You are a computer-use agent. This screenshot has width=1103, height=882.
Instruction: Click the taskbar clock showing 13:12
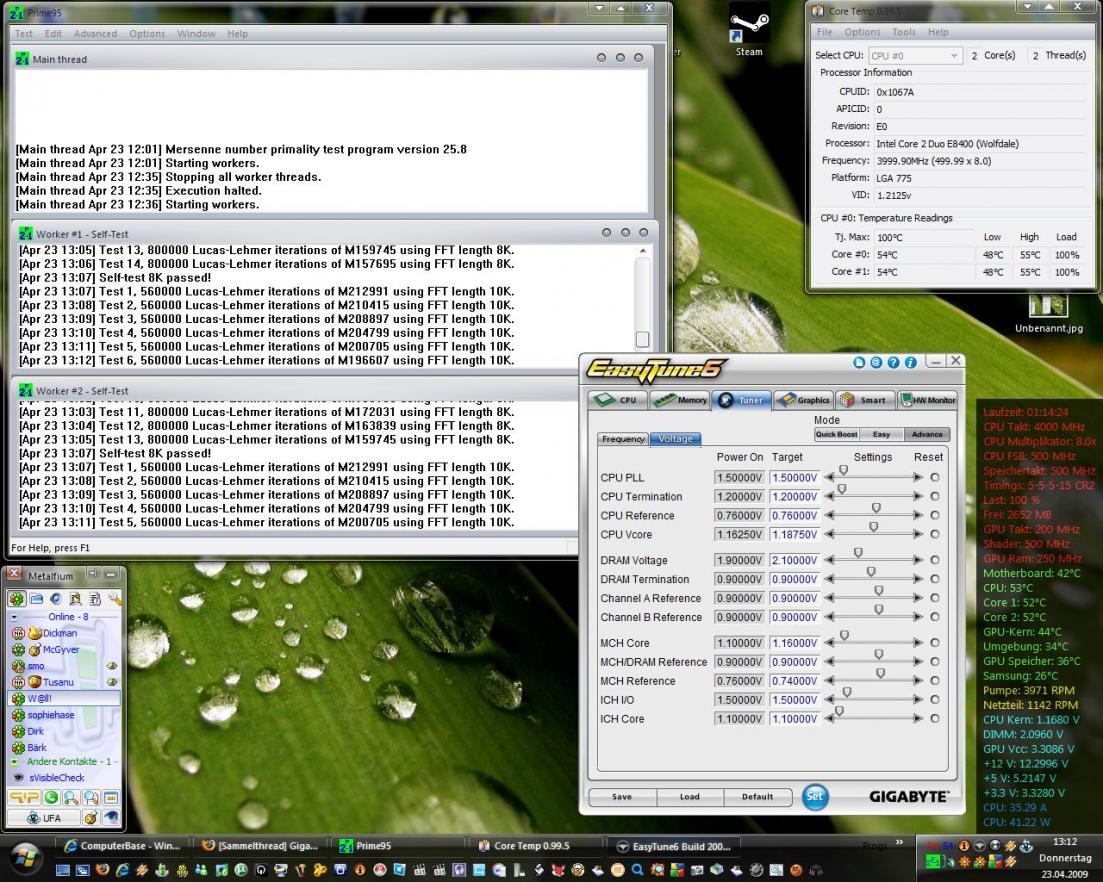pyautogui.click(x=1065, y=842)
